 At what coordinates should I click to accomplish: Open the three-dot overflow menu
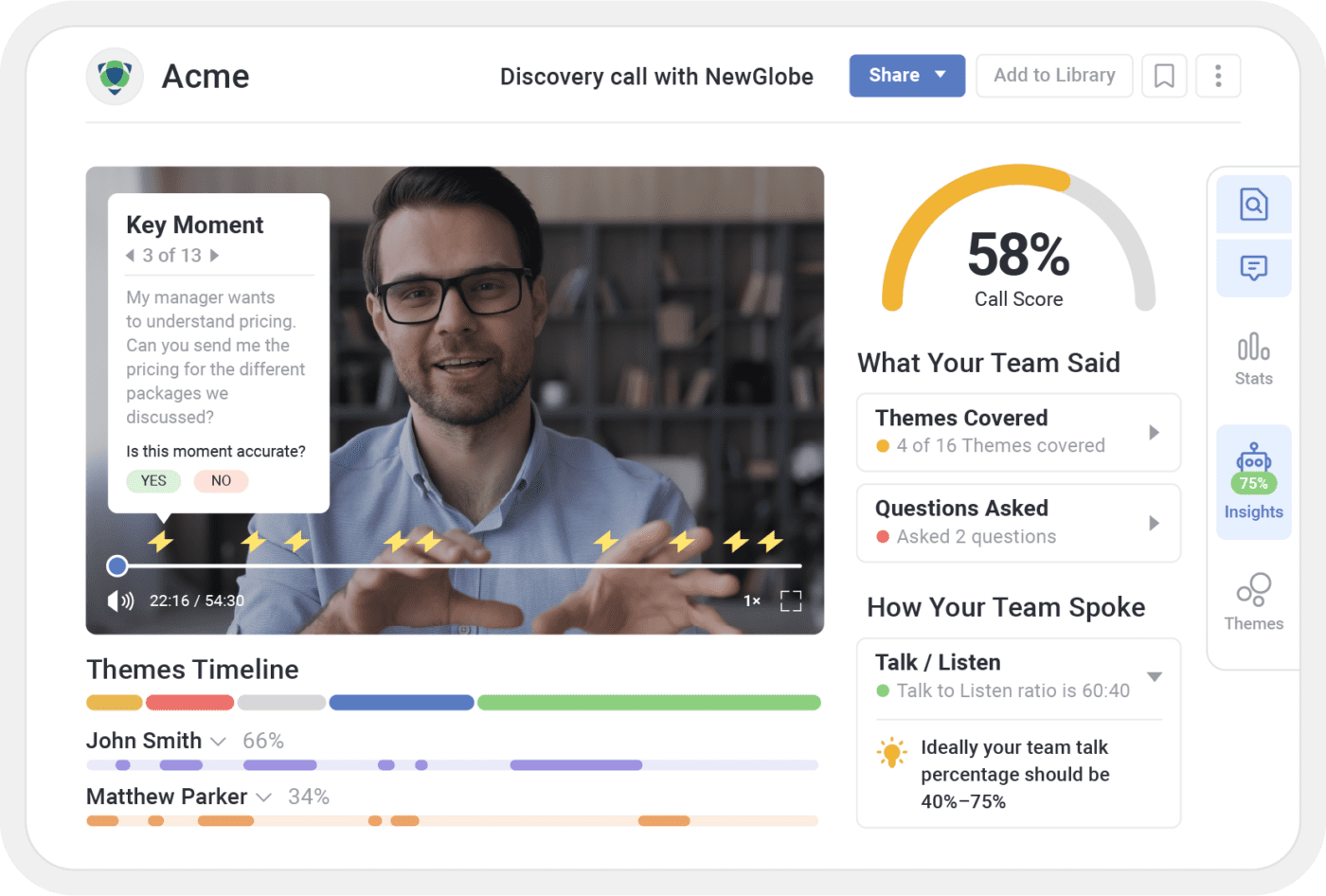[x=1218, y=76]
